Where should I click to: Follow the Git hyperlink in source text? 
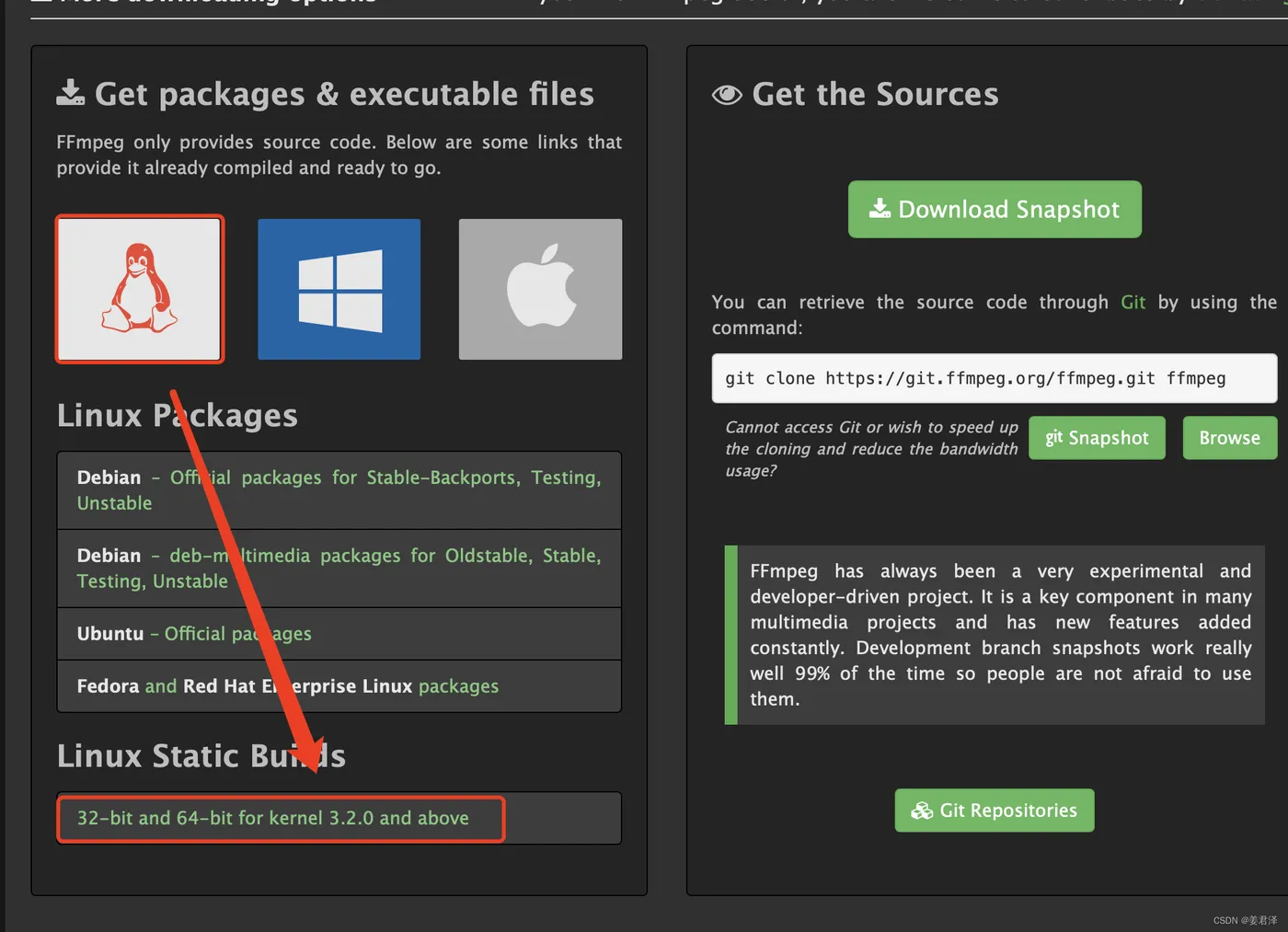(1133, 303)
